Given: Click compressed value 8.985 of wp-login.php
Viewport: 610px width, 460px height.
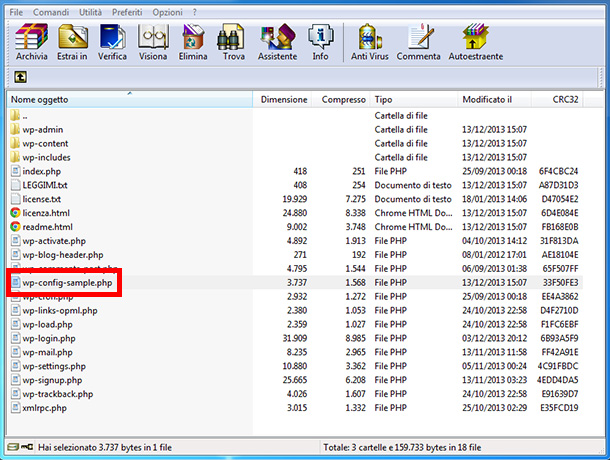Looking at the screenshot, I should coord(356,338).
